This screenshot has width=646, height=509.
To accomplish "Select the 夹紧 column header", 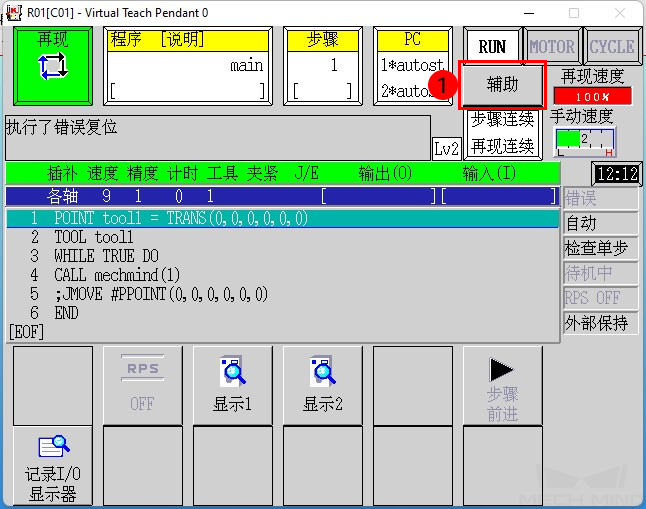I will coord(262,173).
